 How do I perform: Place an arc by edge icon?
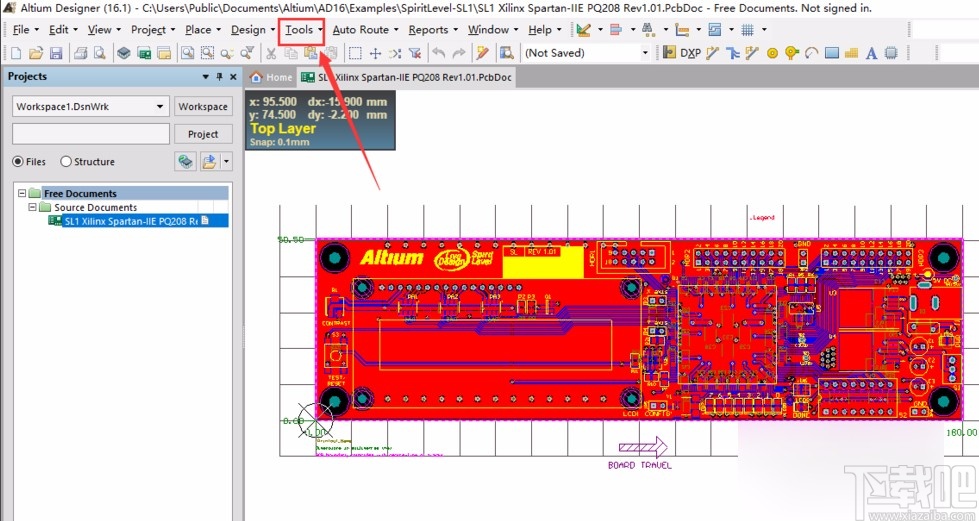pos(811,53)
